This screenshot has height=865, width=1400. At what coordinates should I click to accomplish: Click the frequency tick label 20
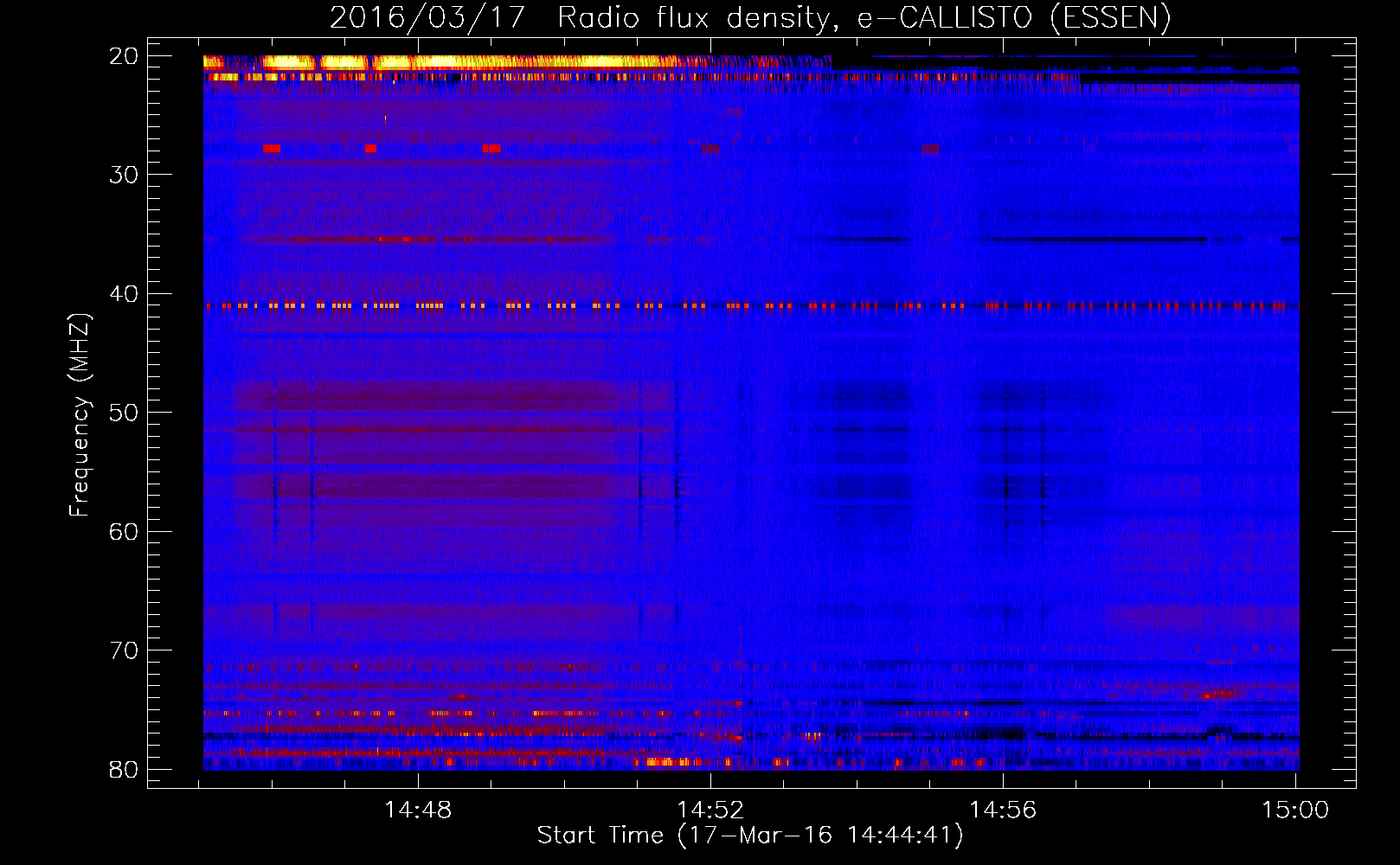tap(124, 56)
